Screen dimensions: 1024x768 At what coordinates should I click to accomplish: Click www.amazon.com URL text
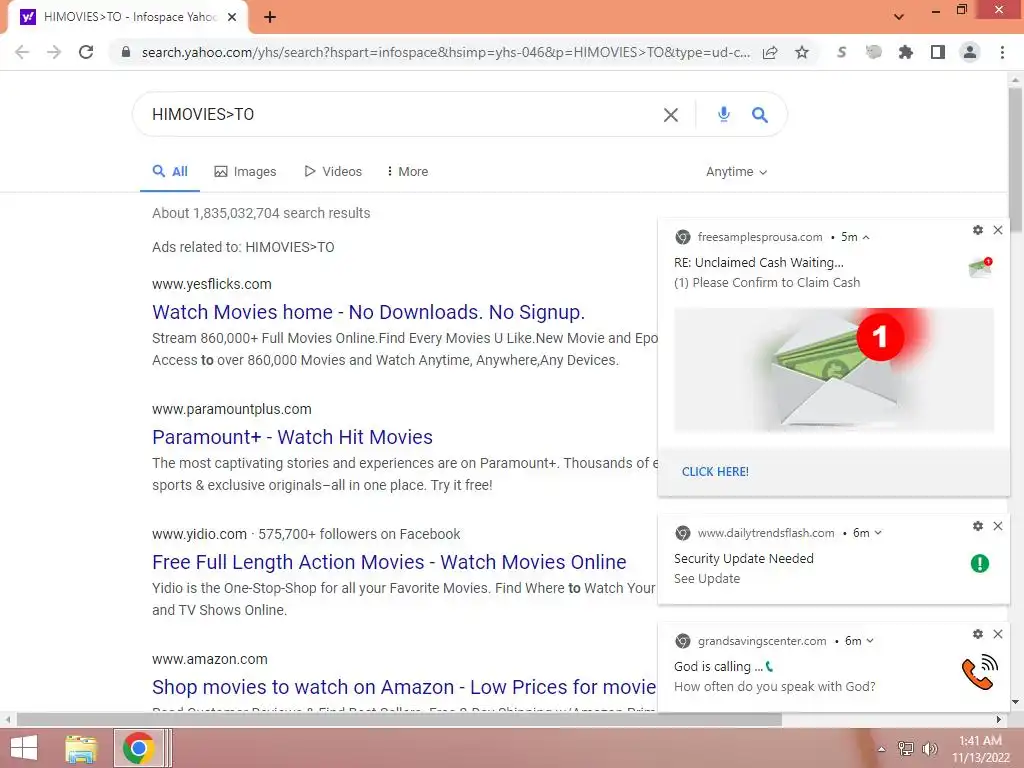coord(210,659)
